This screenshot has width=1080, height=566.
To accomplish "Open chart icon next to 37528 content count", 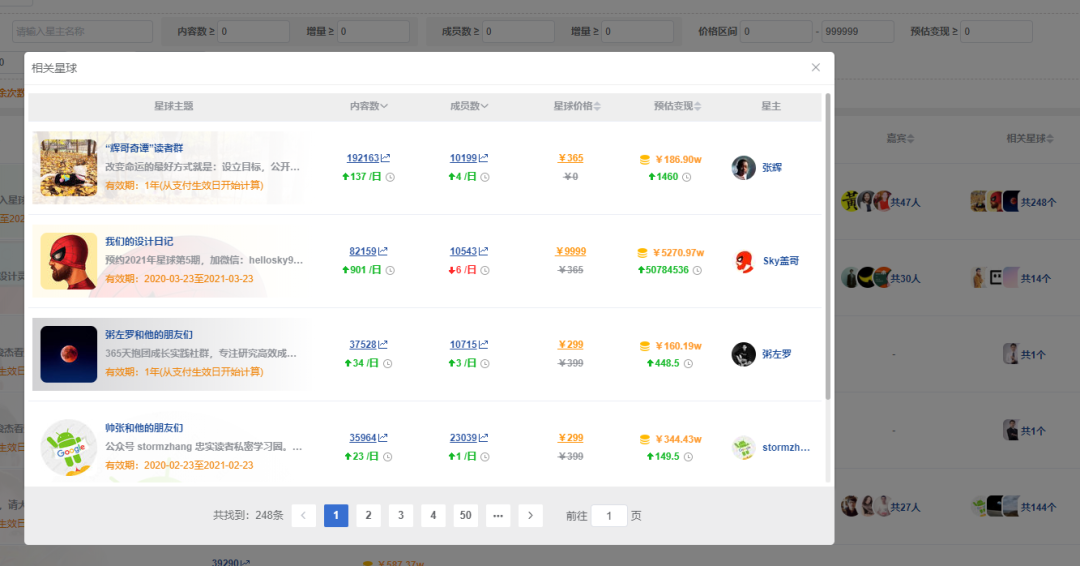I will tap(382, 344).
